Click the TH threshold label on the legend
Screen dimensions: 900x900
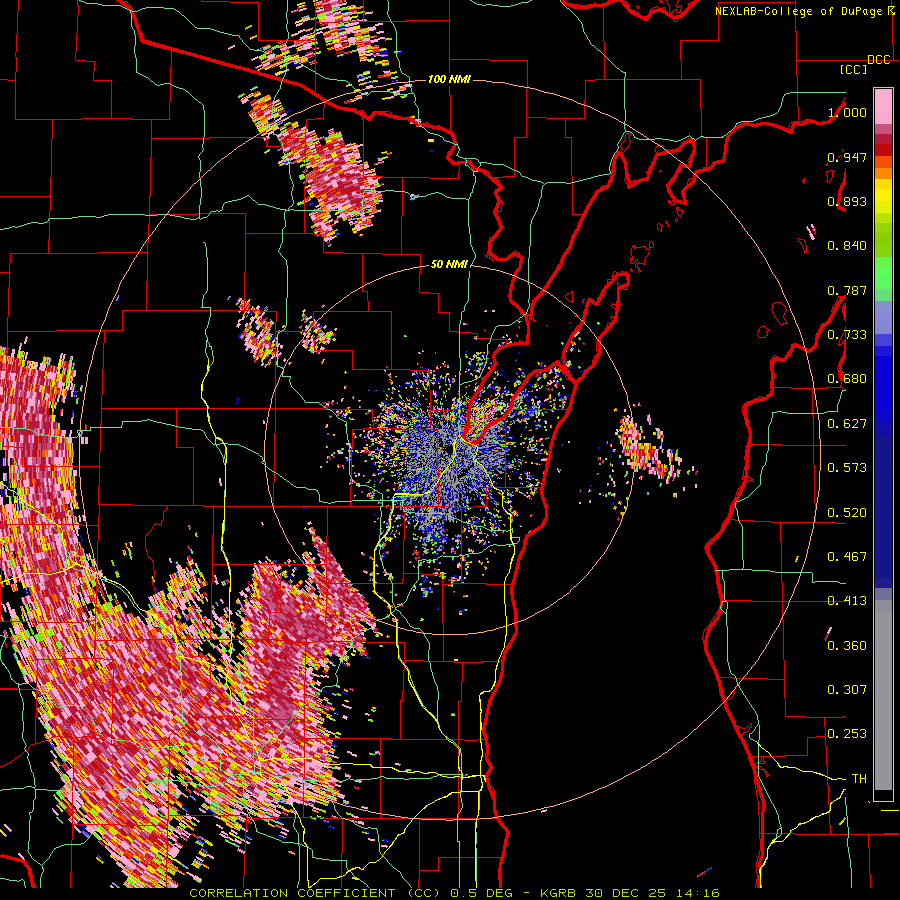859,779
